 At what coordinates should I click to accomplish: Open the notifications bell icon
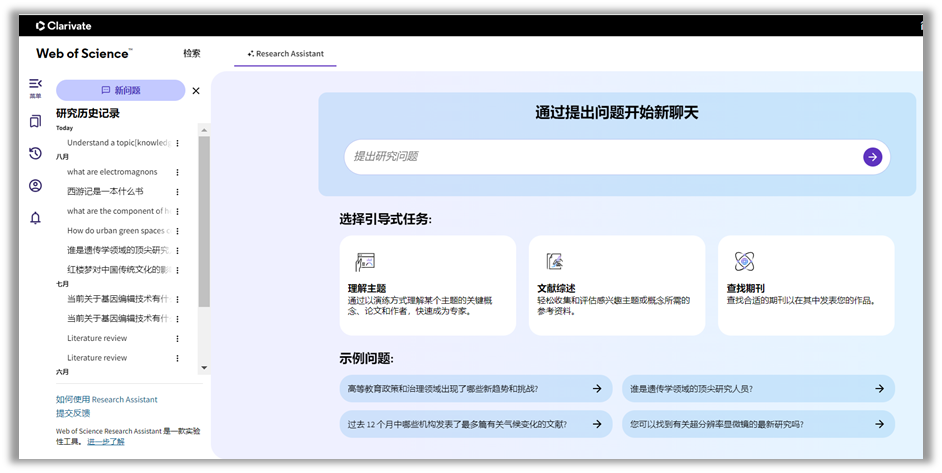tap(36, 217)
